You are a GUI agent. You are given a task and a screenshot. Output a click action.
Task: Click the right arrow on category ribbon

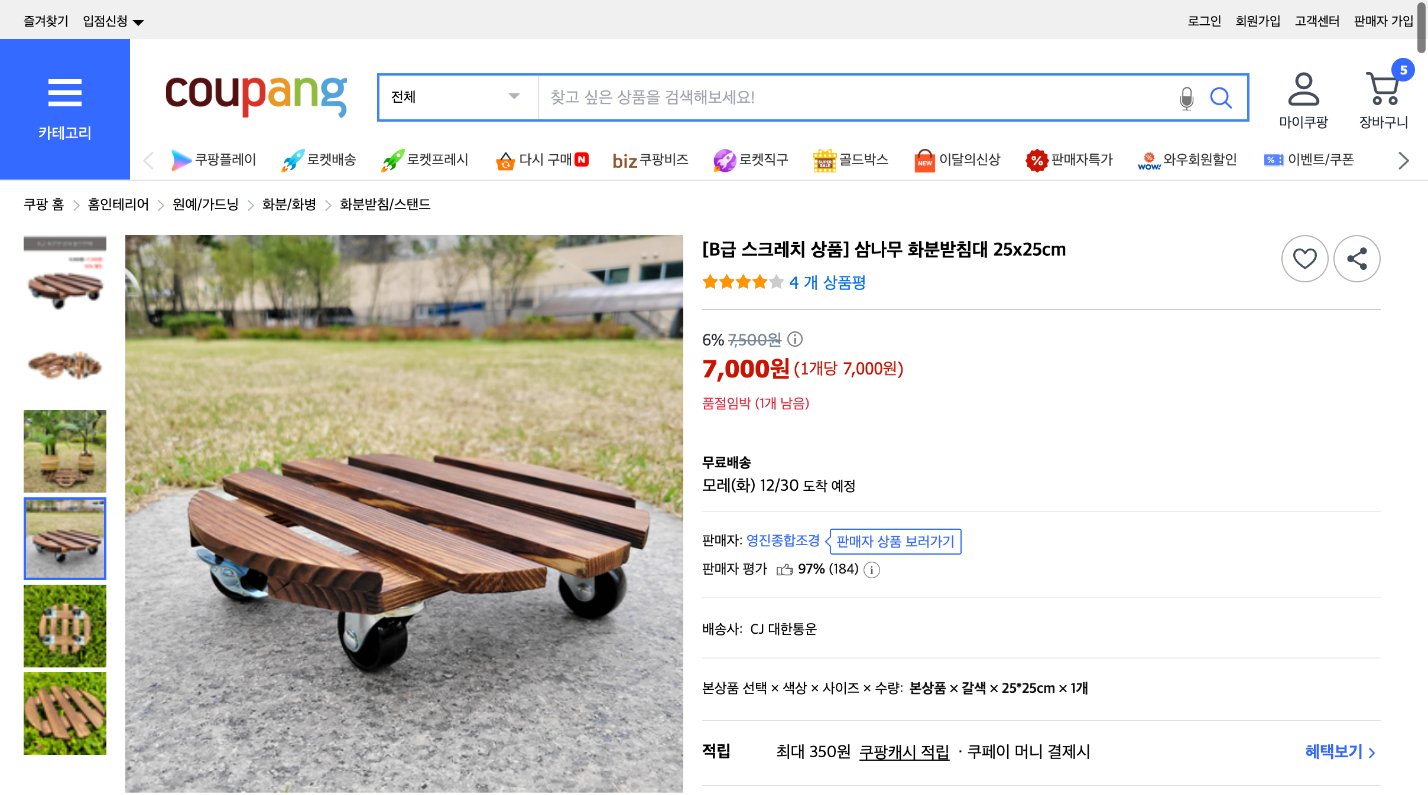point(1403,160)
